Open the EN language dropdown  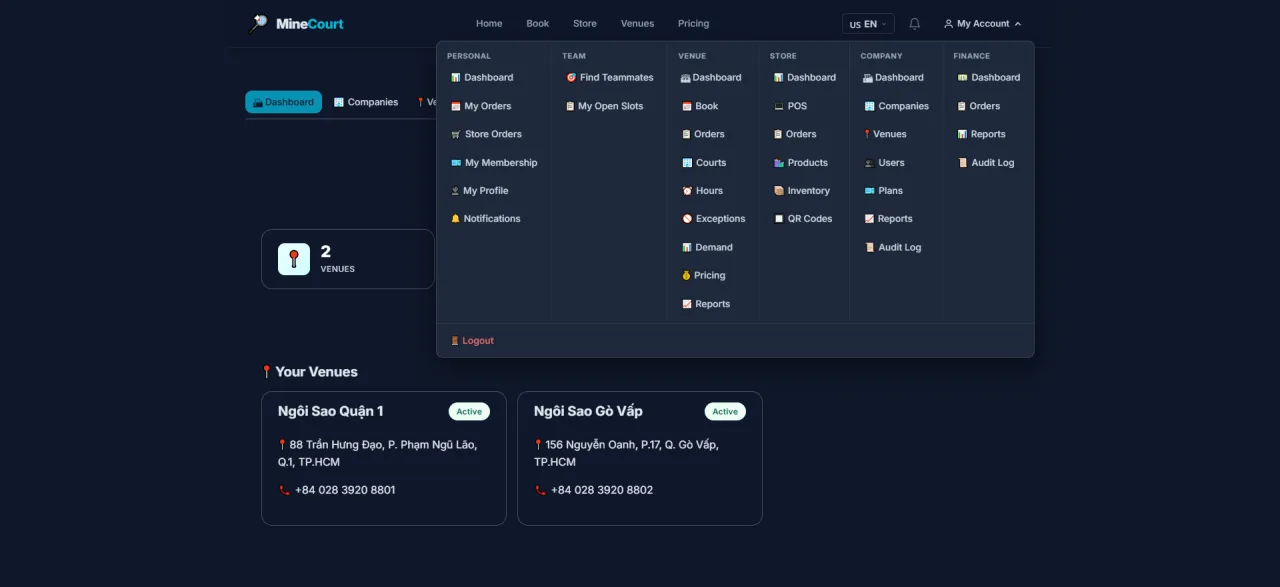[x=867, y=24]
